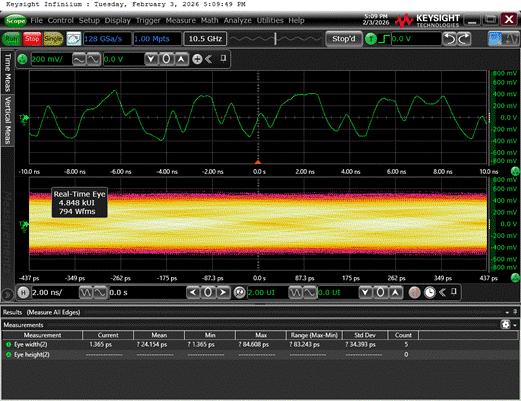Click the Stop'd status button

pyautogui.click(x=344, y=39)
